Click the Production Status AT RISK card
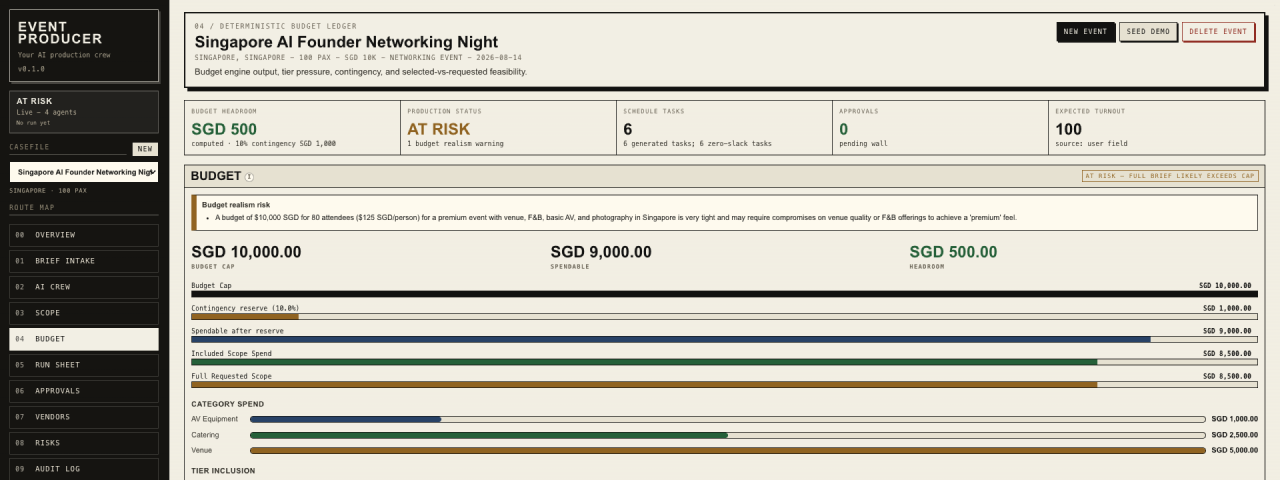This screenshot has width=1280, height=480. click(x=508, y=129)
